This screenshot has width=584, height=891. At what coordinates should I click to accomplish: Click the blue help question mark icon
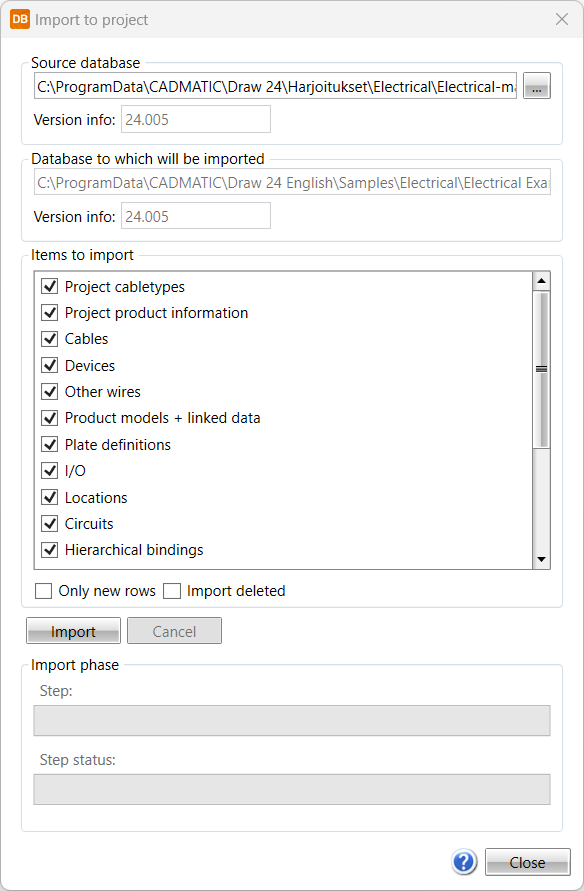click(x=464, y=861)
